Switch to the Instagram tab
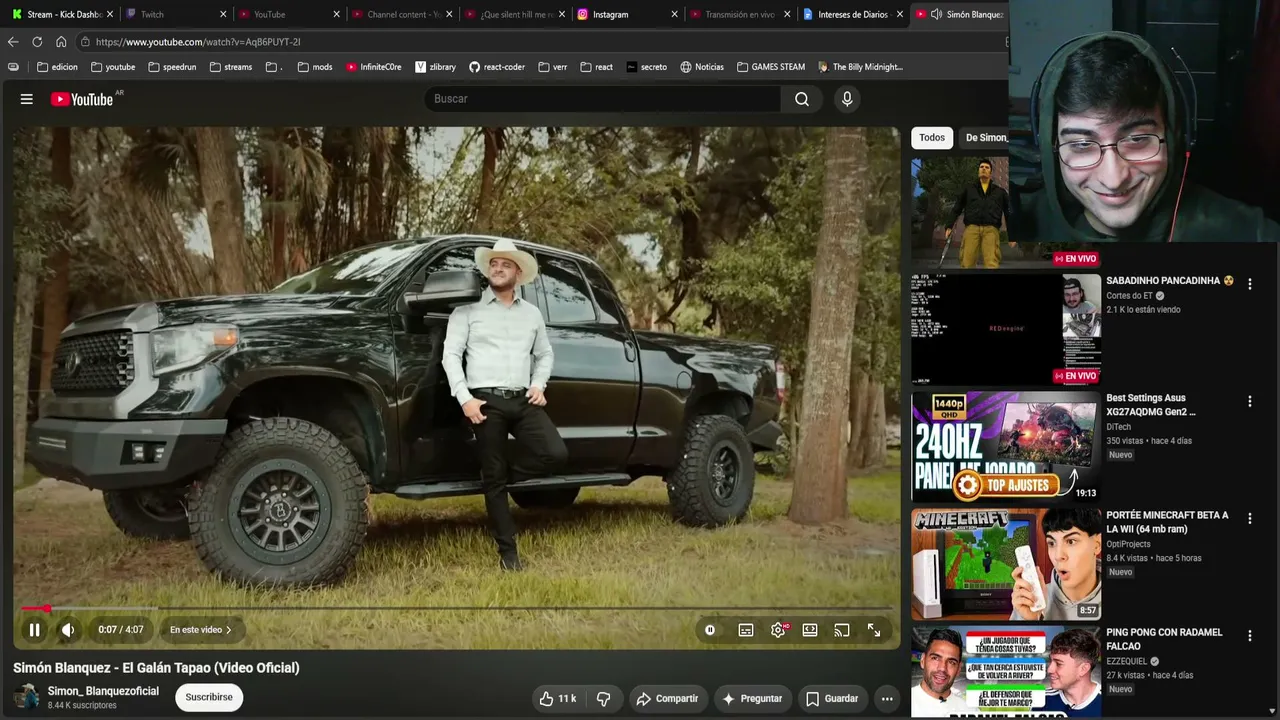The width and height of the screenshot is (1280, 720). pyautogui.click(x=628, y=14)
